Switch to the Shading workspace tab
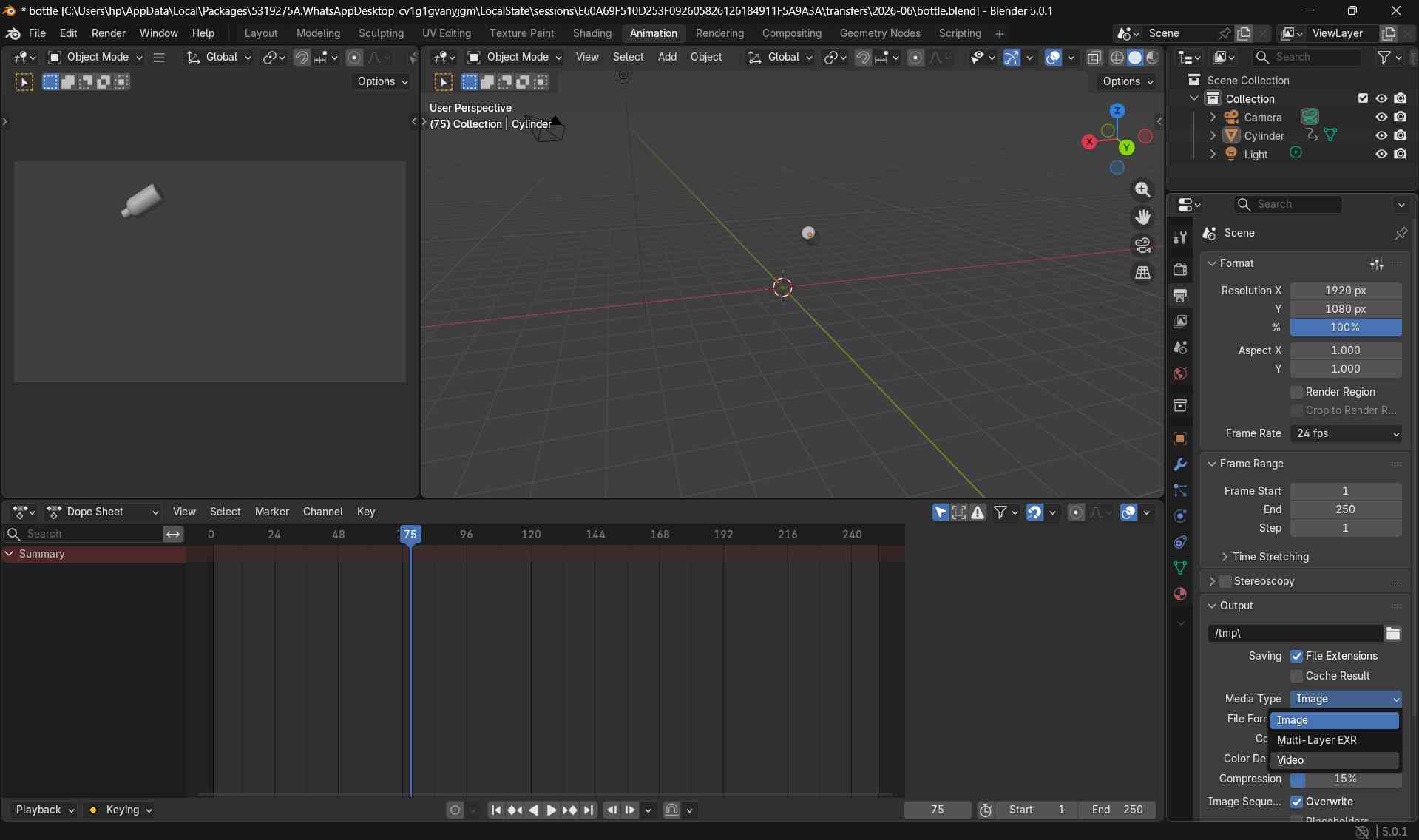 click(592, 33)
